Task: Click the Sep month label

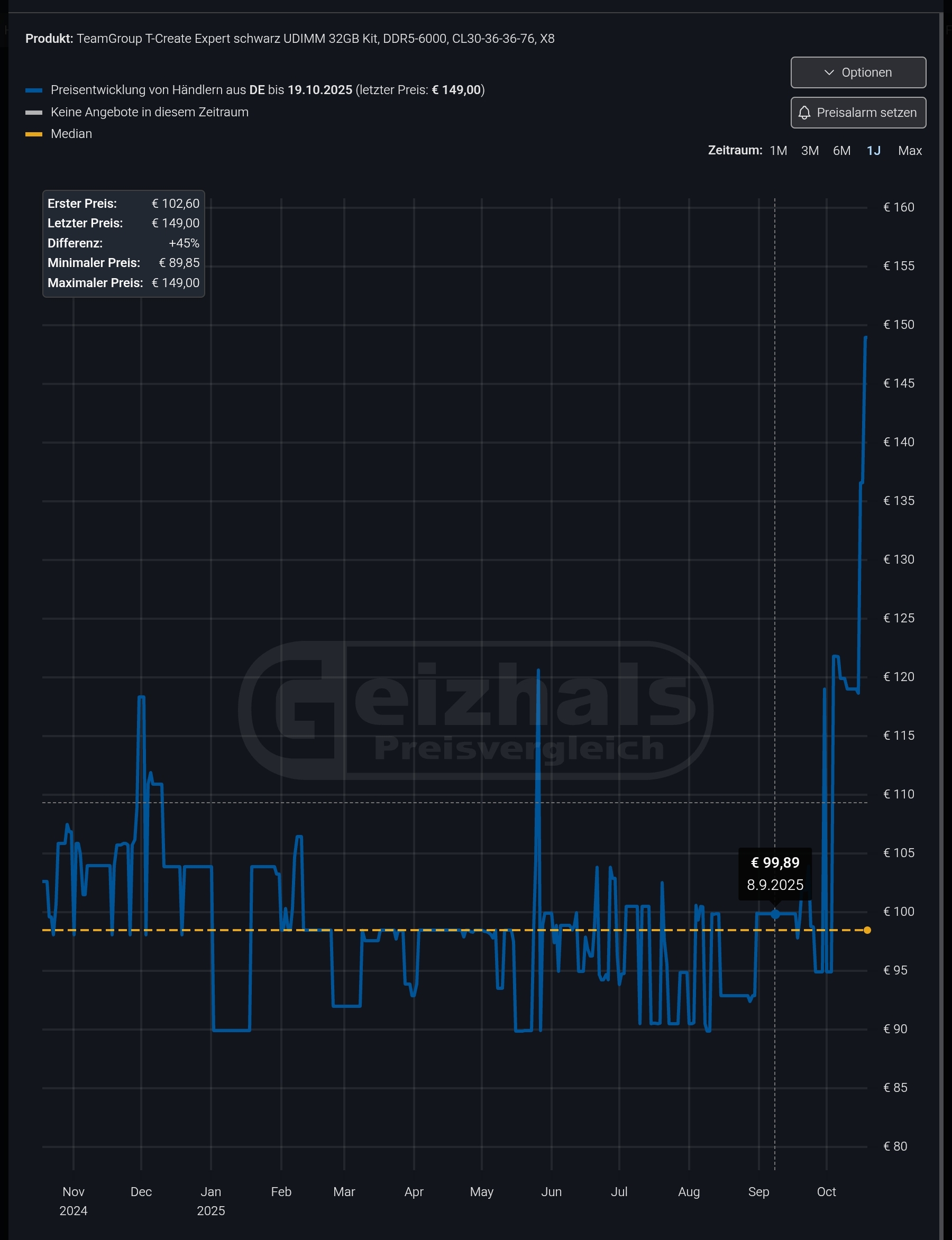Action: click(x=759, y=1192)
